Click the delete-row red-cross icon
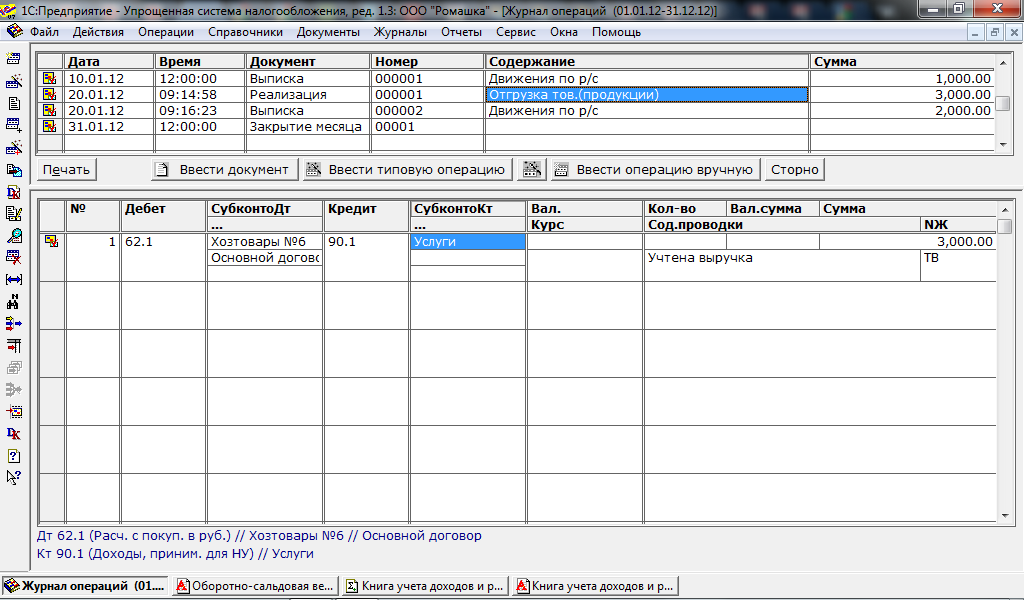The image size is (1024, 600). pos(13,257)
